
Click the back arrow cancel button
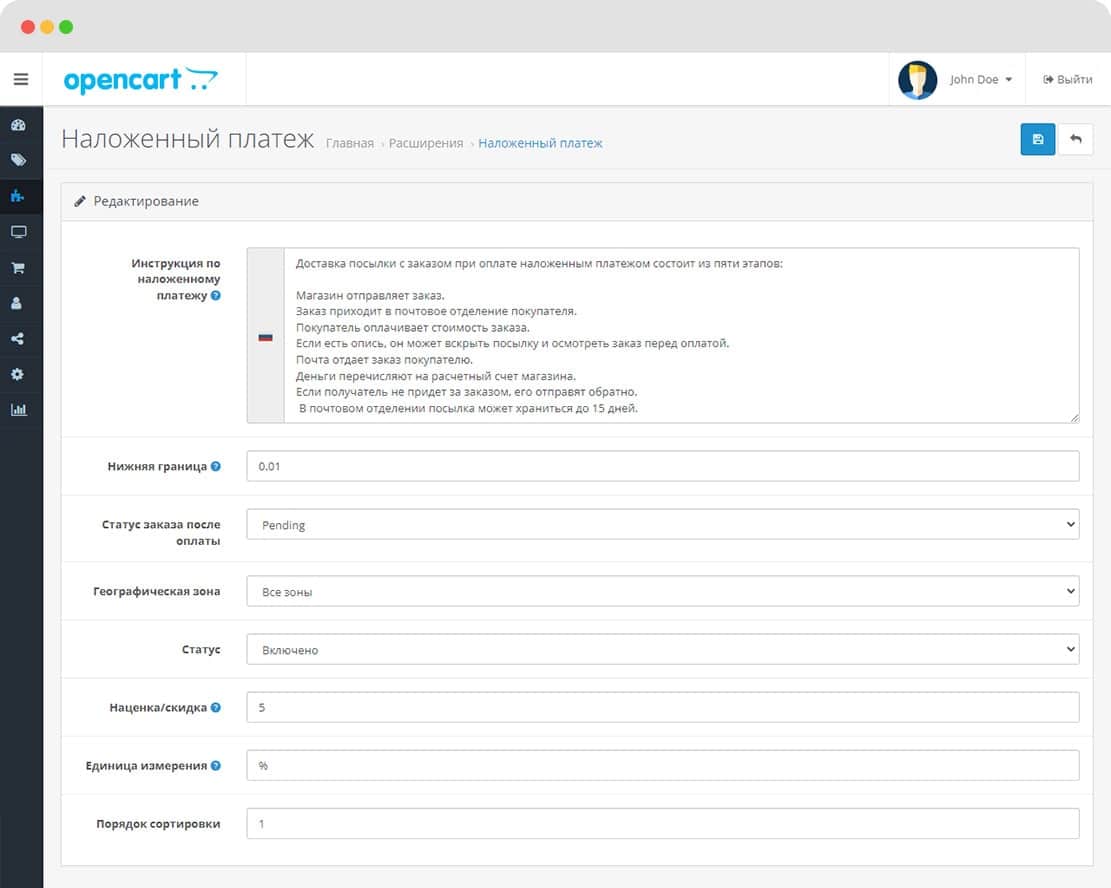tap(1076, 139)
